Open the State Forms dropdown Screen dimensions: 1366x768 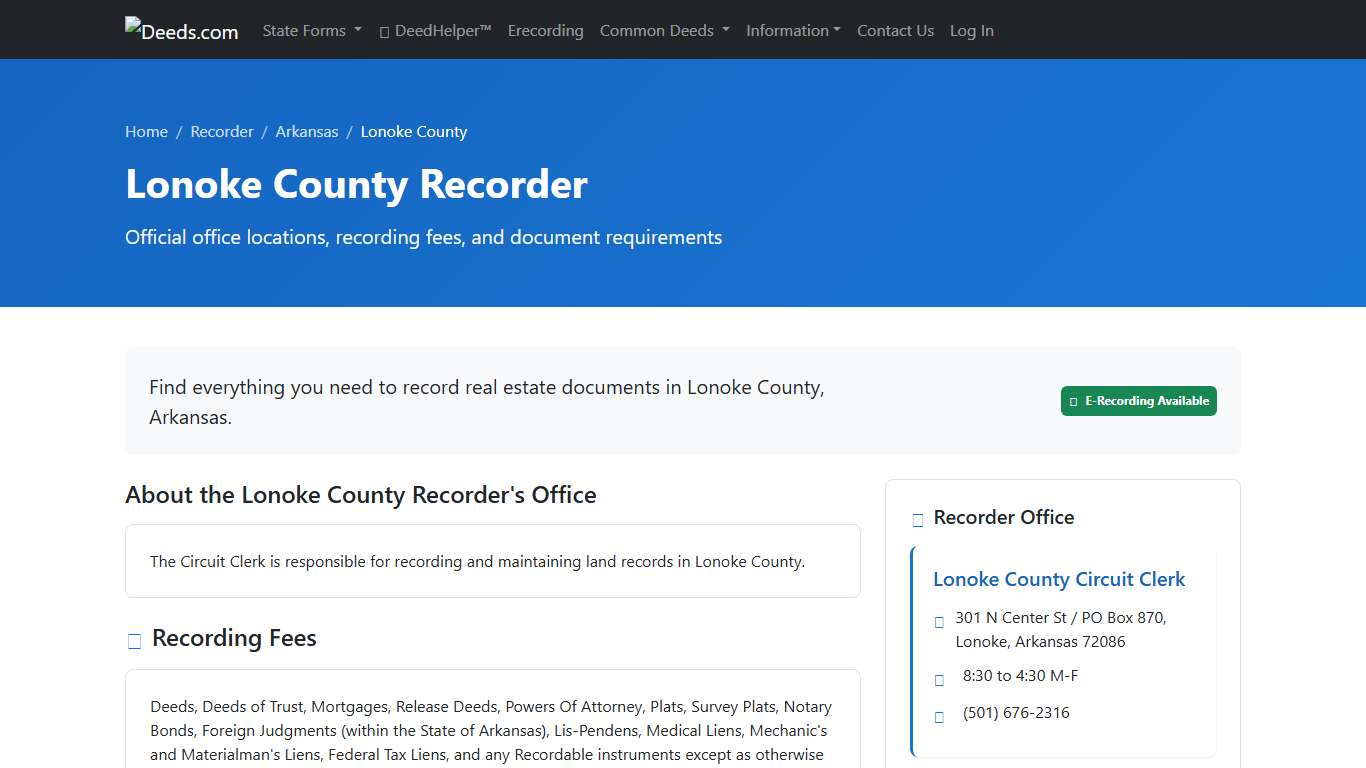point(311,30)
